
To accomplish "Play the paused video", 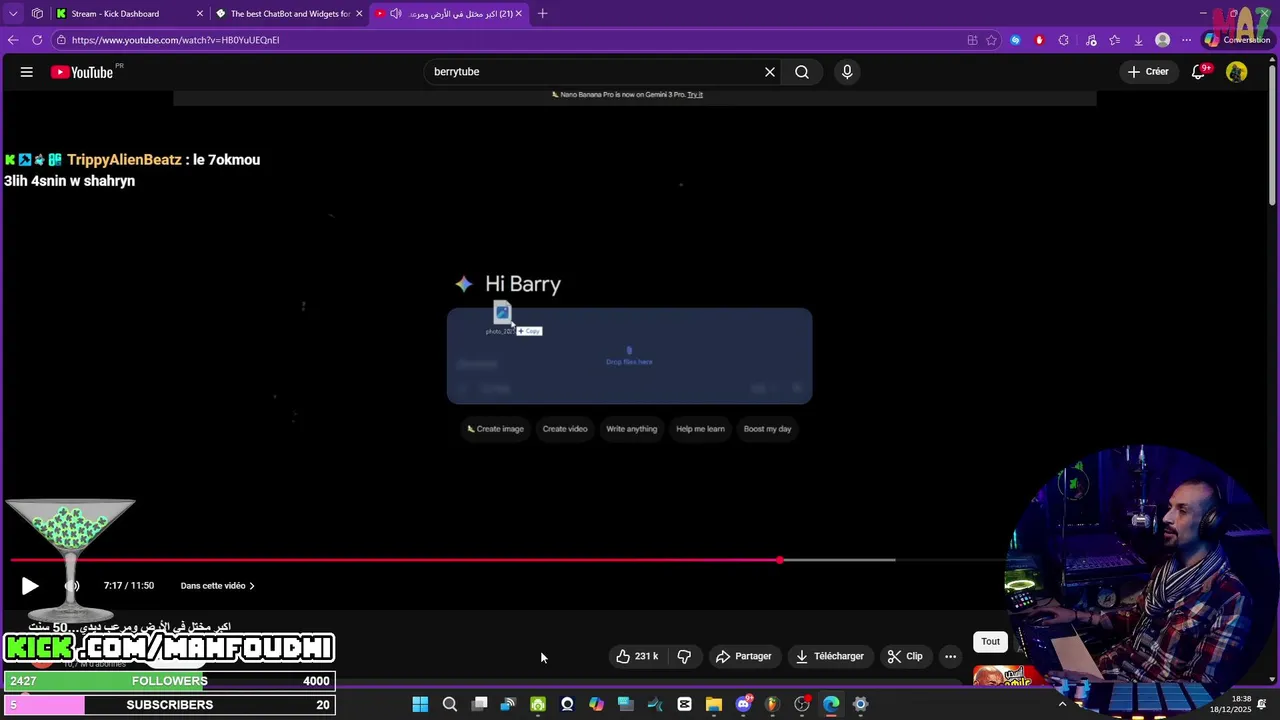I will [30, 586].
